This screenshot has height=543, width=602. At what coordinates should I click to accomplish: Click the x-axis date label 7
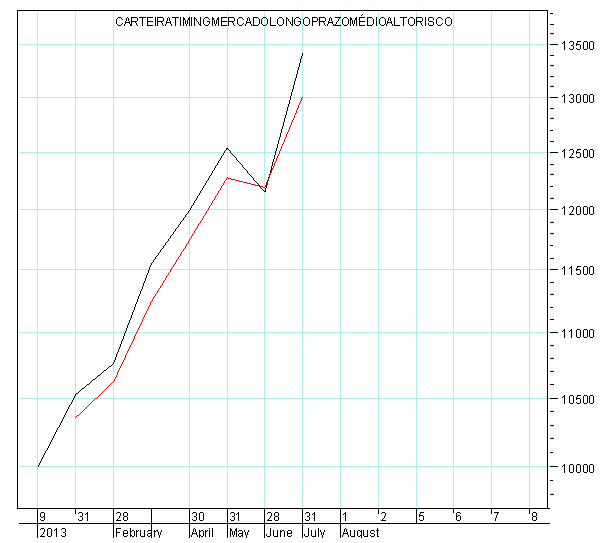496,517
